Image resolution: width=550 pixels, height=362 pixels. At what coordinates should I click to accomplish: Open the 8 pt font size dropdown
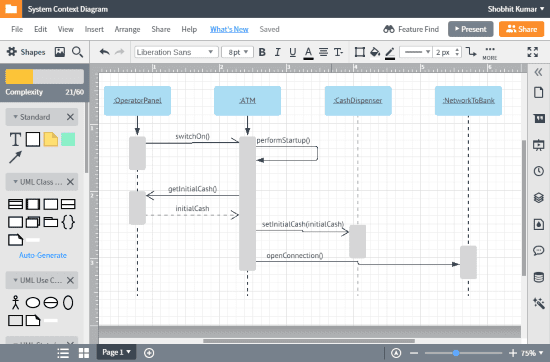[237, 52]
